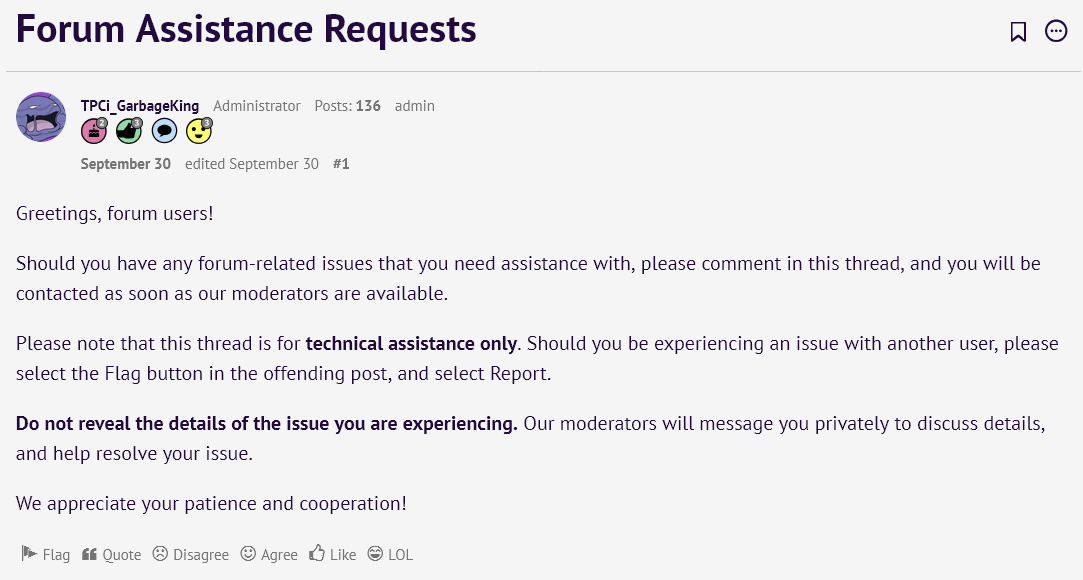The image size is (1083, 580).
Task: Flag this post
Action: point(46,554)
